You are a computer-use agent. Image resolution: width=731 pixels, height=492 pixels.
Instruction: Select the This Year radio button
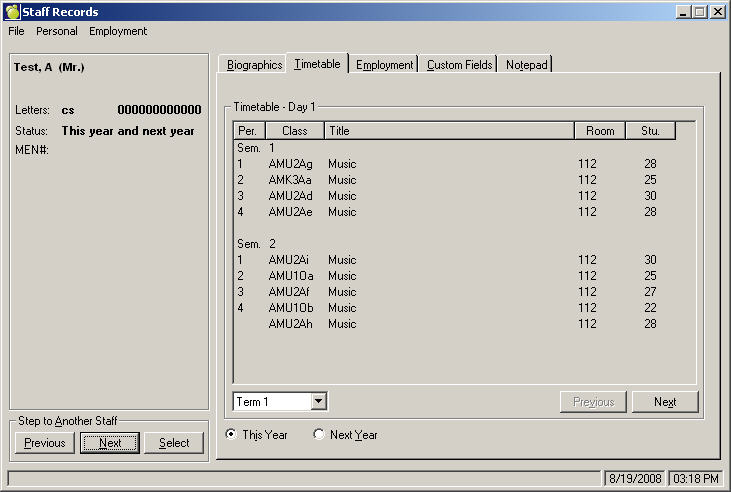[x=232, y=435]
